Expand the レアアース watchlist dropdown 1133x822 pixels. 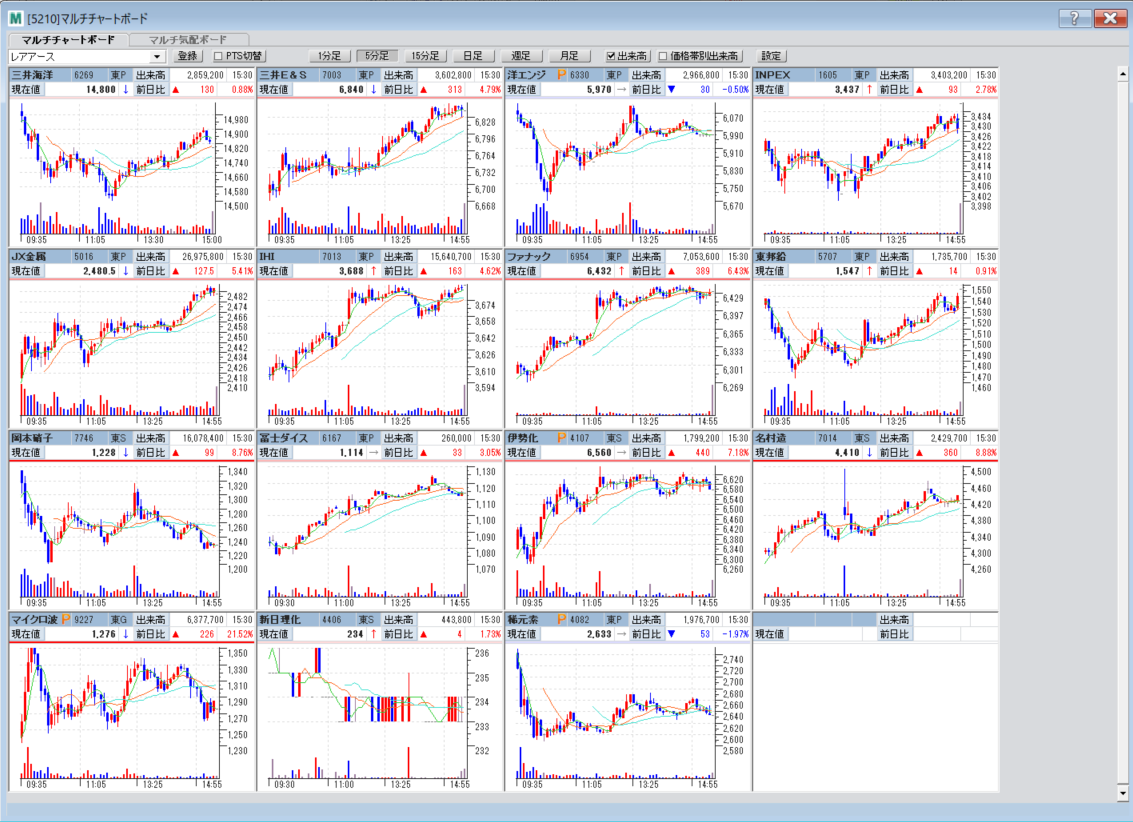coord(157,57)
